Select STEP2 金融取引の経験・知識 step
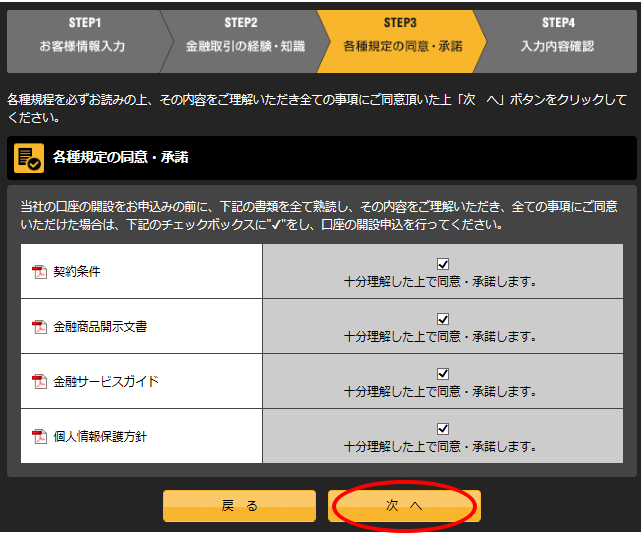Viewport: 641px width, 538px height. point(243,36)
